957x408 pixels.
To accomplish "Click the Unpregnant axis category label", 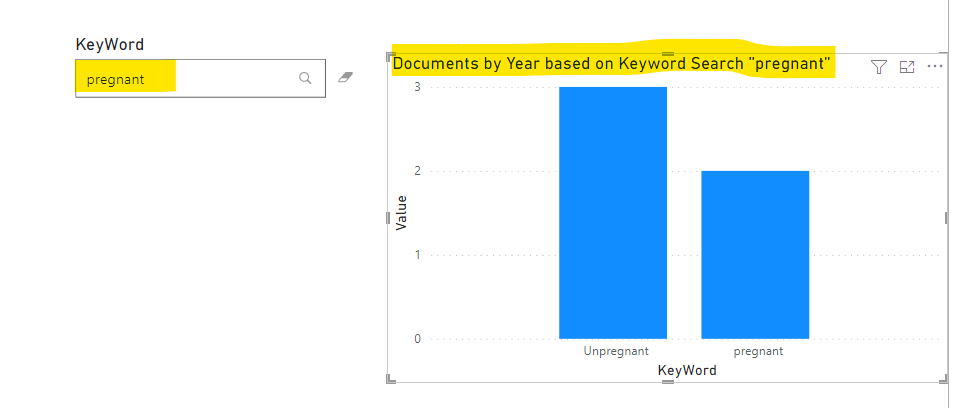I will [616, 351].
